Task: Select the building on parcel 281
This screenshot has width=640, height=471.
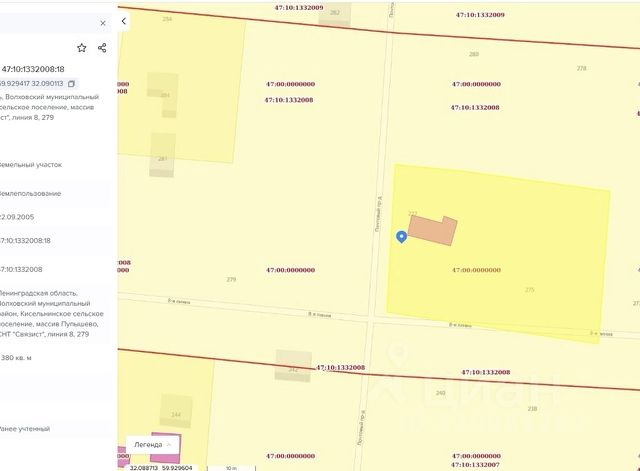Action: pyautogui.click(x=162, y=155)
